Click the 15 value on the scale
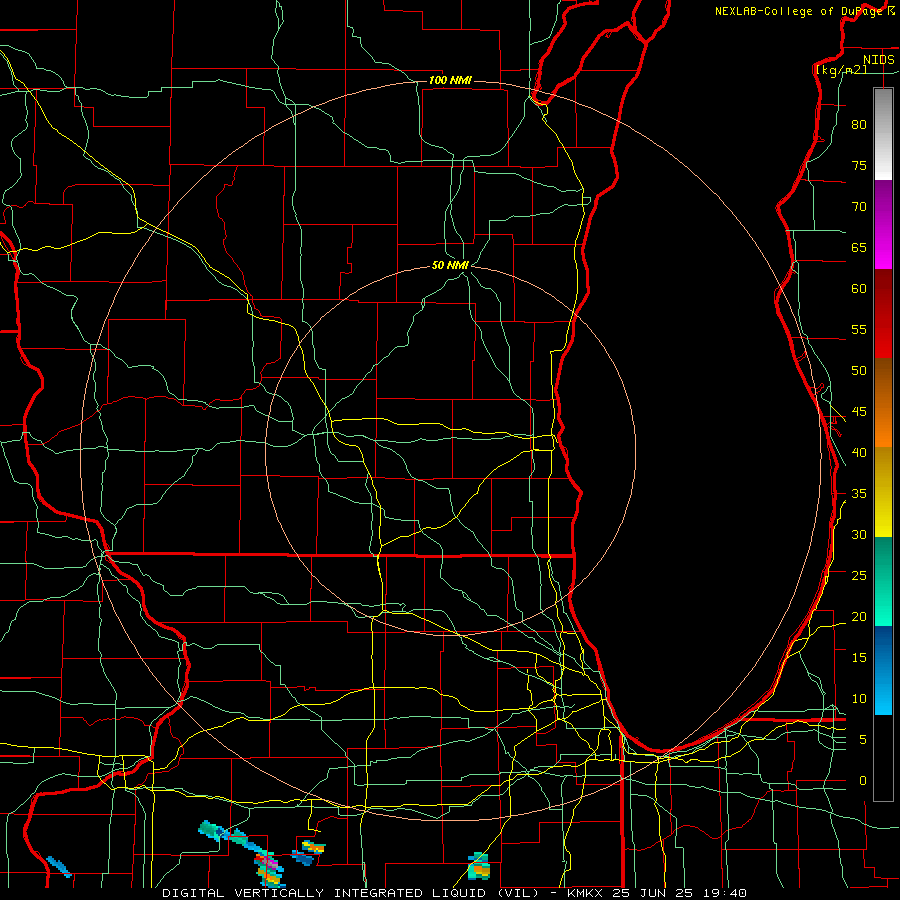This screenshot has width=900, height=900. click(x=859, y=657)
